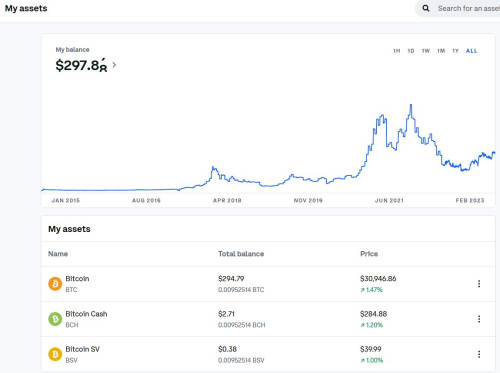The image size is (500, 373).
Task: Click the search magnifier icon
Action: [426, 8]
